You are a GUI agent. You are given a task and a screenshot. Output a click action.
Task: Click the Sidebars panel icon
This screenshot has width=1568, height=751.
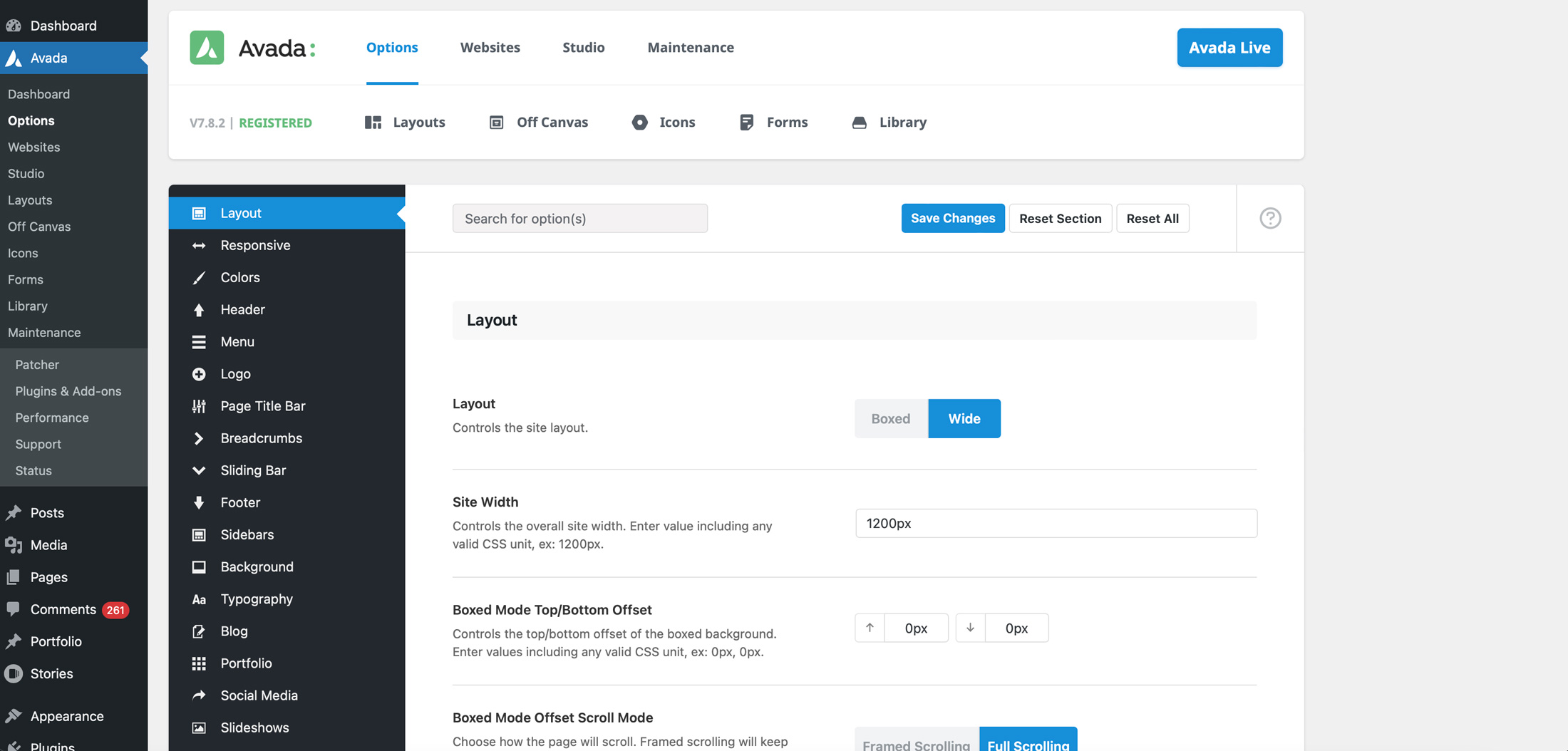(x=199, y=534)
